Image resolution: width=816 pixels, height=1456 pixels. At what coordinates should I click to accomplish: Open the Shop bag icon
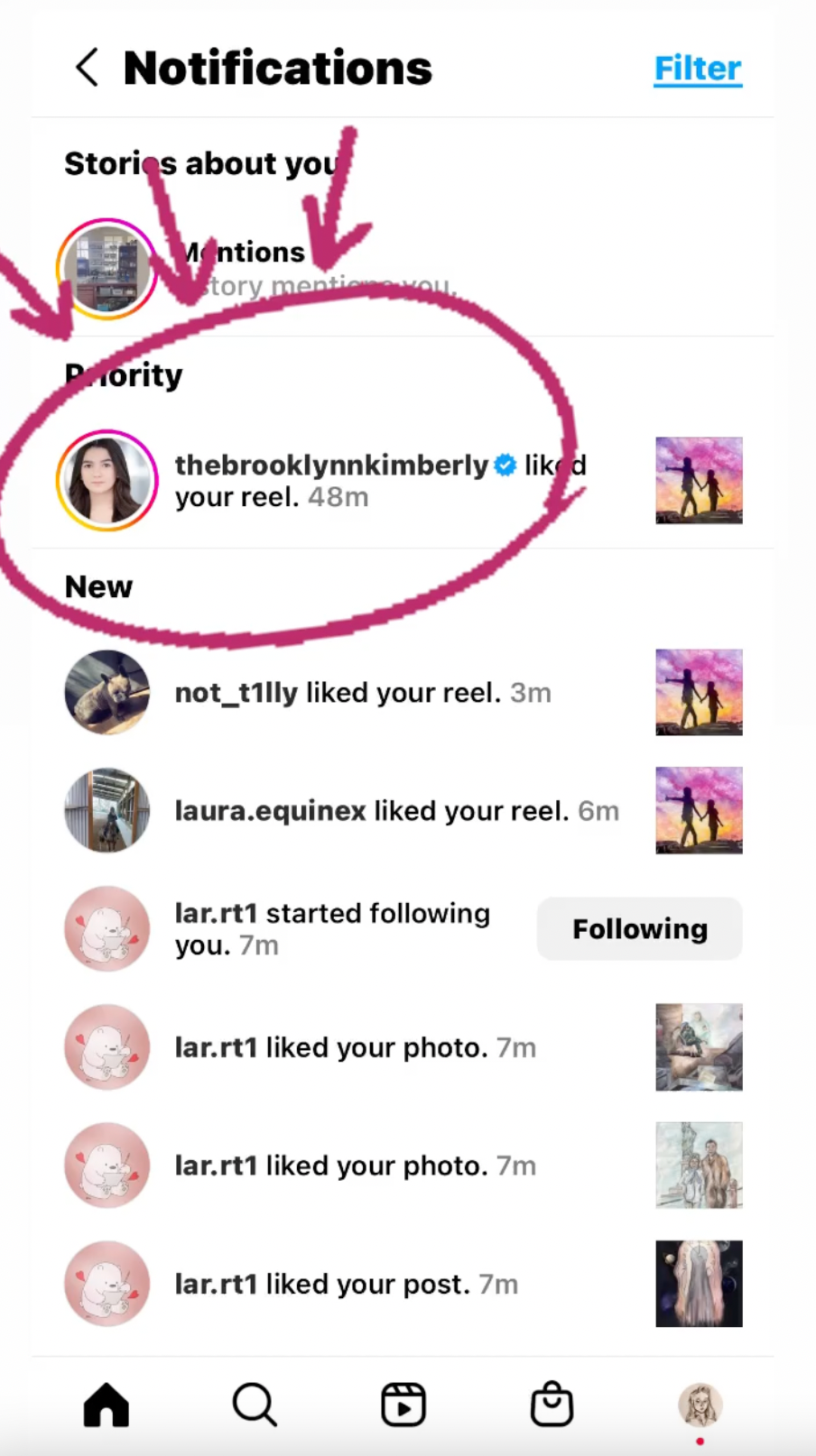click(552, 1404)
